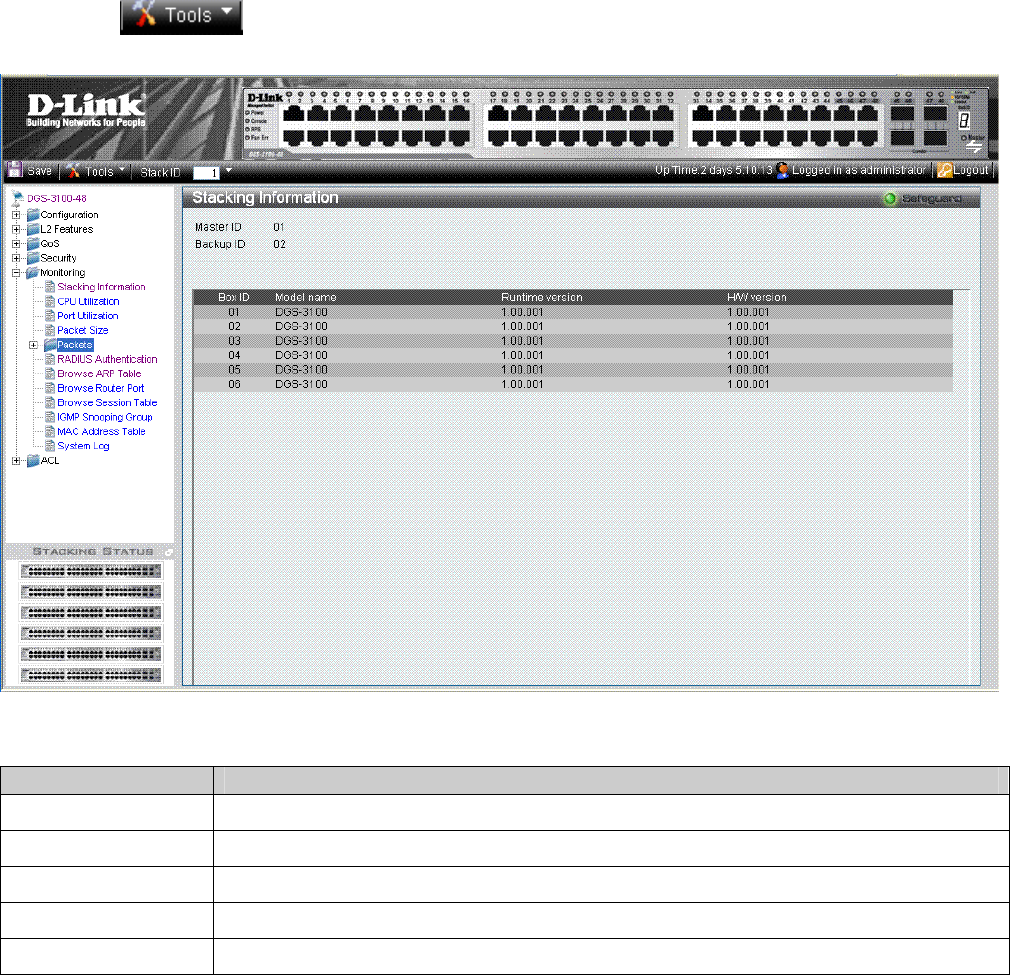
Task: Expand the QoS folder
Action: [16, 244]
